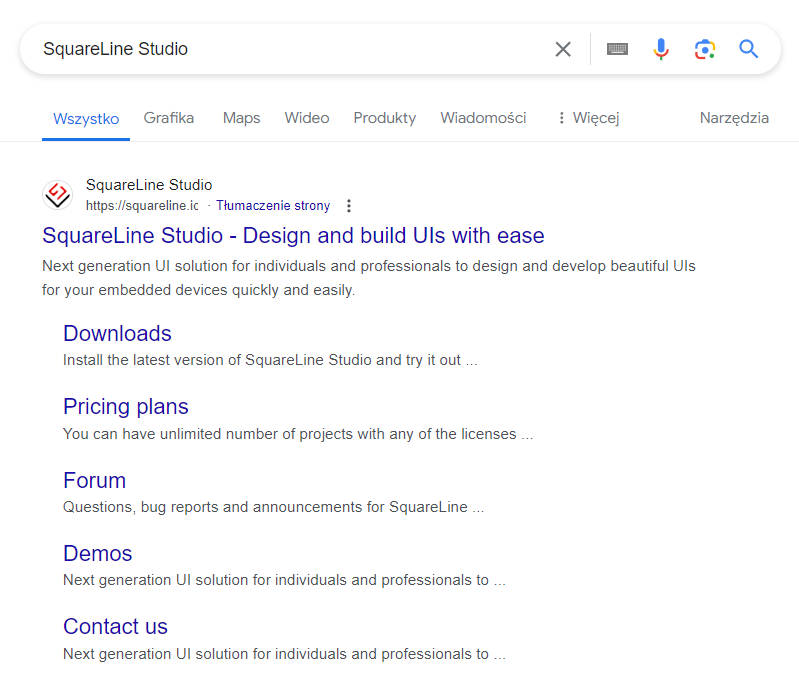
Task: Switch to the Grafika tab
Action: click(169, 118)
